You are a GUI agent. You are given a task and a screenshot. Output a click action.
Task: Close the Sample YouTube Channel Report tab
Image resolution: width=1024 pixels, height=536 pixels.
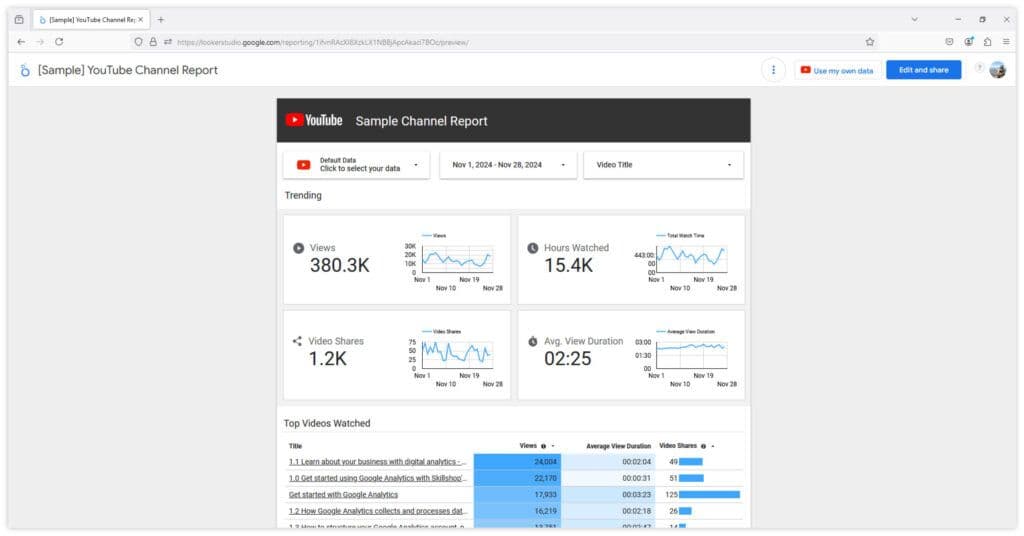coord(140,20)
